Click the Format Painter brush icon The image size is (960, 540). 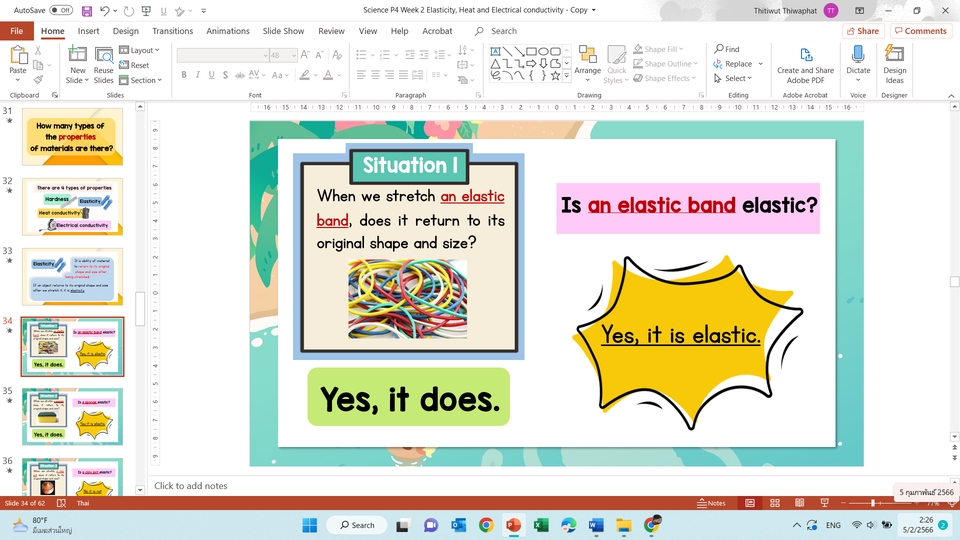coord(38,80)
